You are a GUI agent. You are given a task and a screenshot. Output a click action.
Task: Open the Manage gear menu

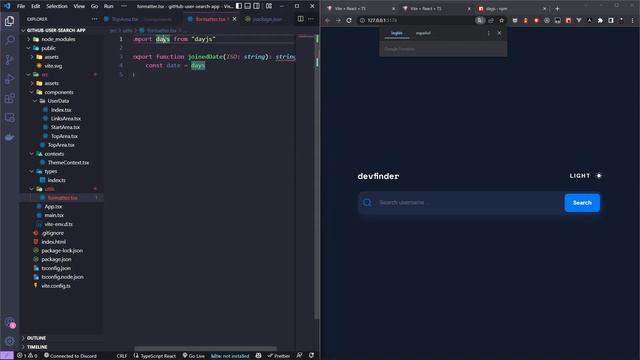[10, 341]
